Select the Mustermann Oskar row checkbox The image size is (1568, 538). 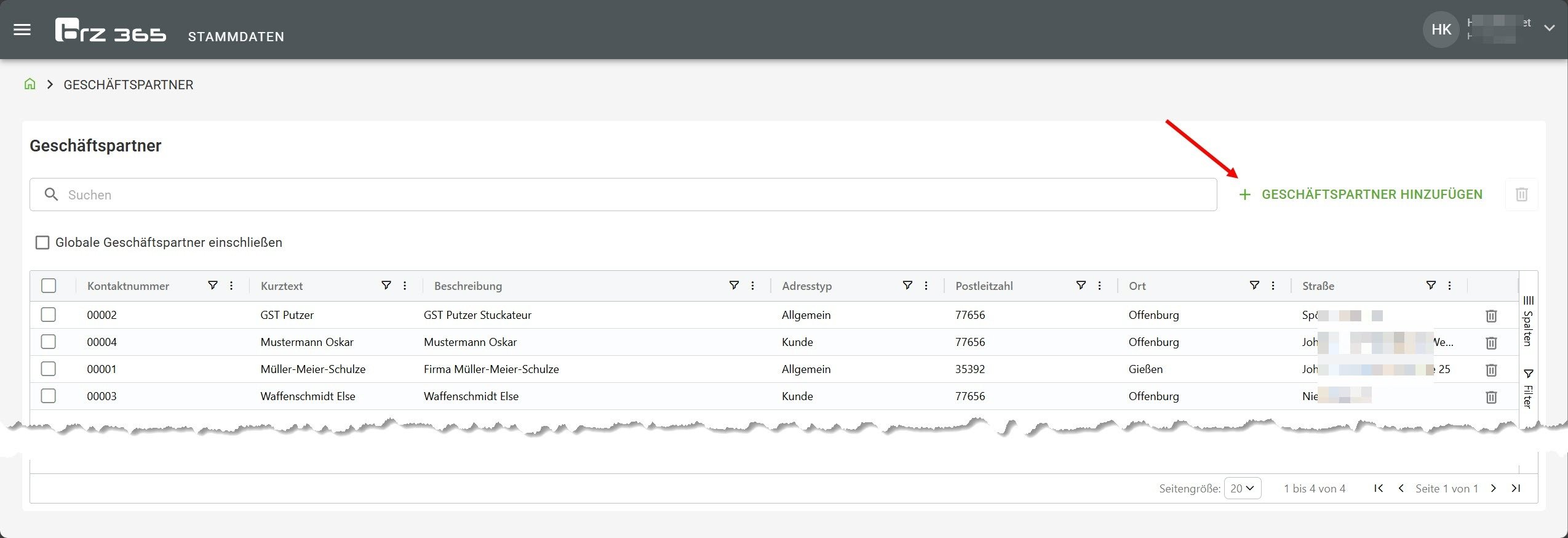tap(49, 342)
